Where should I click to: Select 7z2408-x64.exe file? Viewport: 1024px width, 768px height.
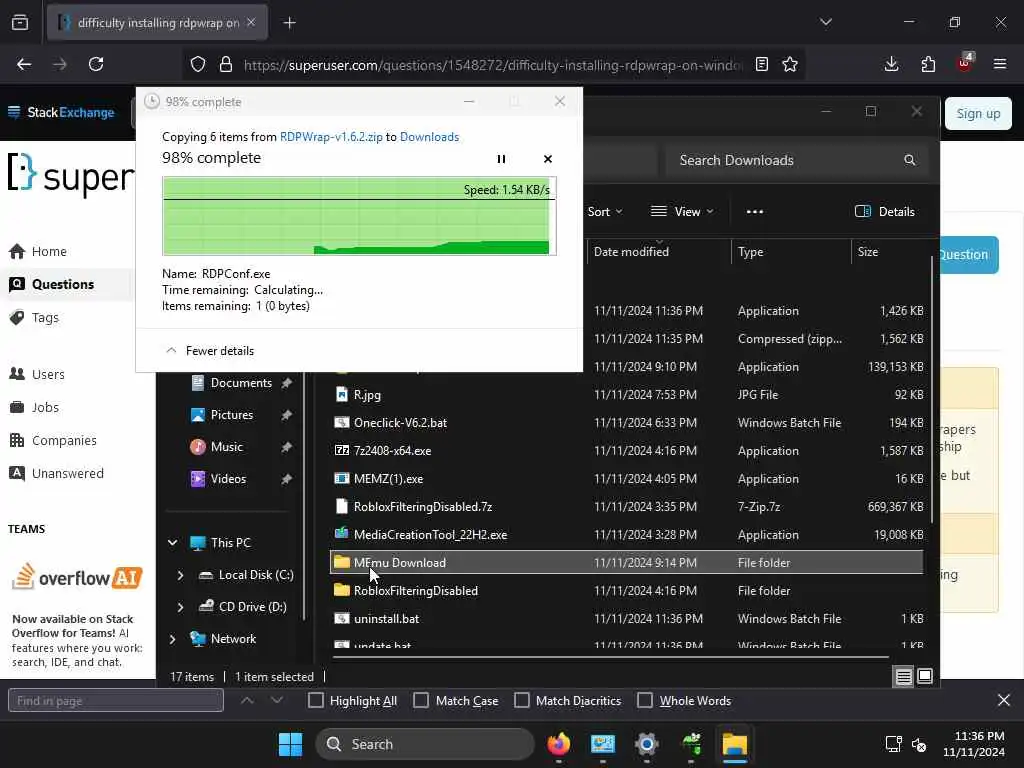[x=627, y=451]
